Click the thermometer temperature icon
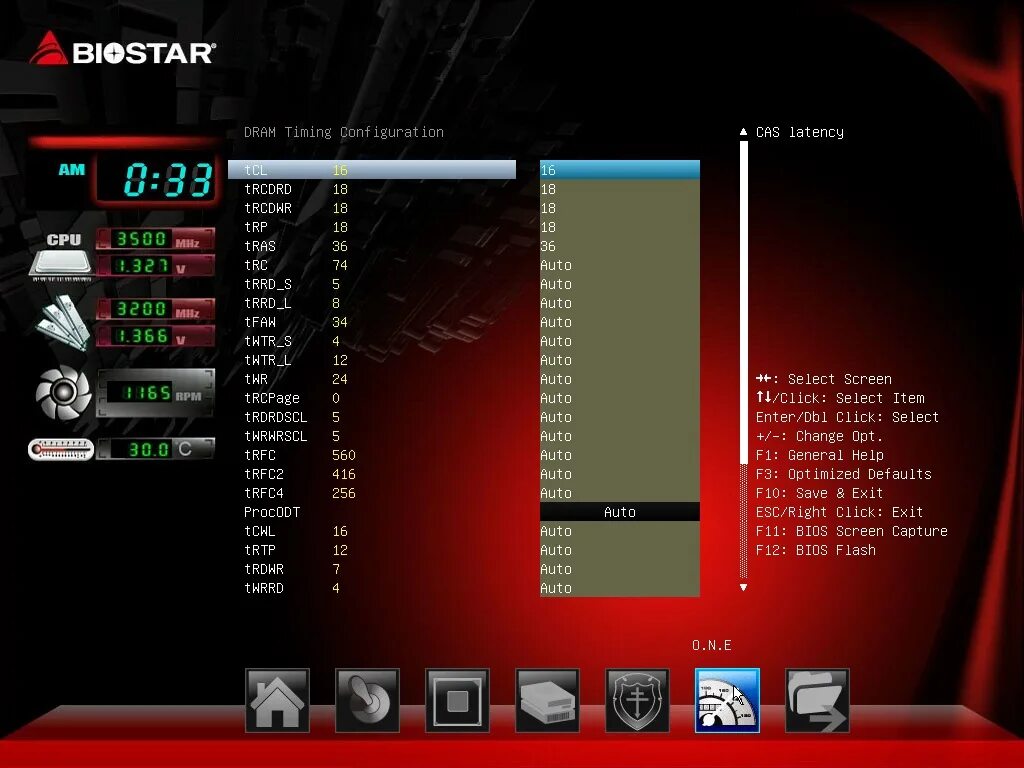Image resolution: width=1024 pixels, height=768 pixels. (x=61, y=449)
